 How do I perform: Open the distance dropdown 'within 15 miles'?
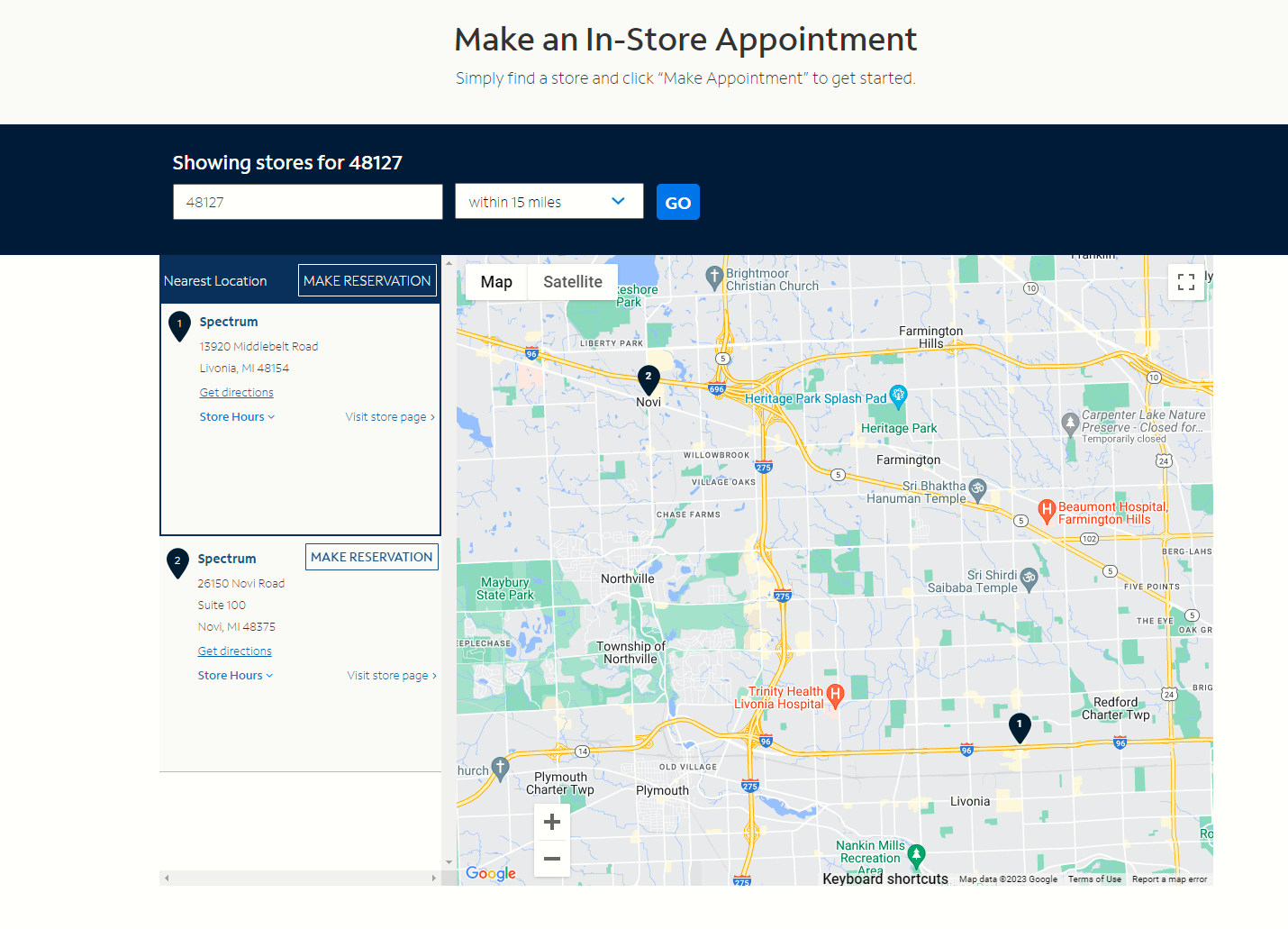549,201
